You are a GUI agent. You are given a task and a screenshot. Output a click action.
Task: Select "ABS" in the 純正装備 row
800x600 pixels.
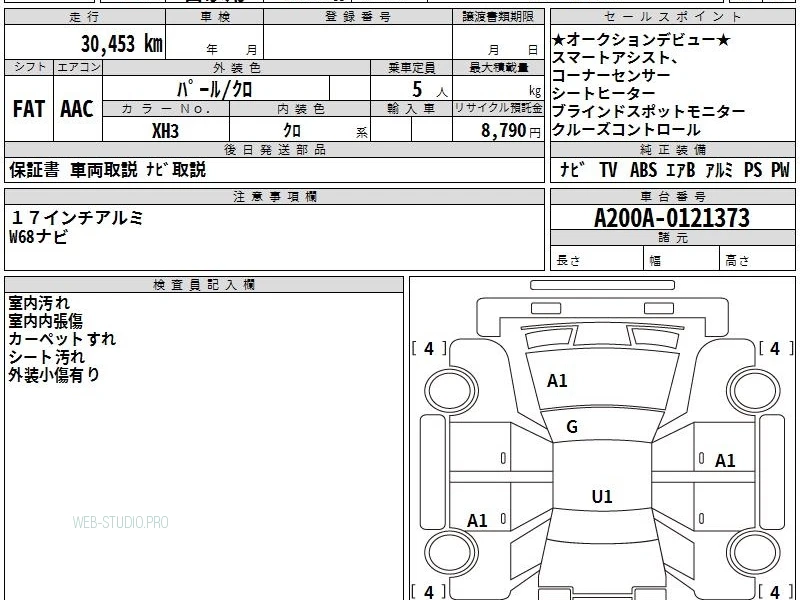(643, 170)
